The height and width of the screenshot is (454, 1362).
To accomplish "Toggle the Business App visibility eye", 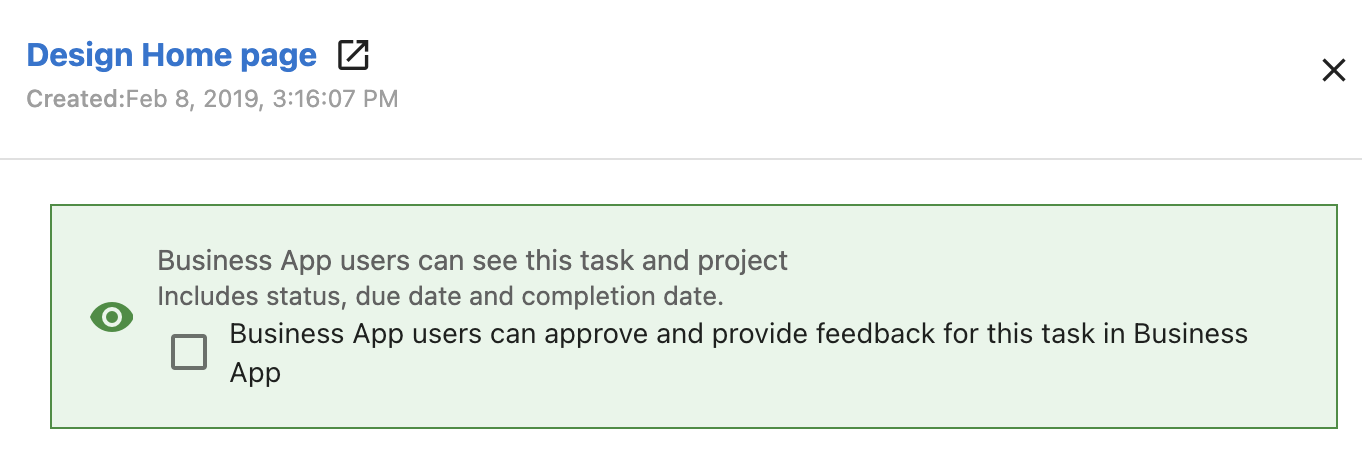I will (x=112, y=318).
